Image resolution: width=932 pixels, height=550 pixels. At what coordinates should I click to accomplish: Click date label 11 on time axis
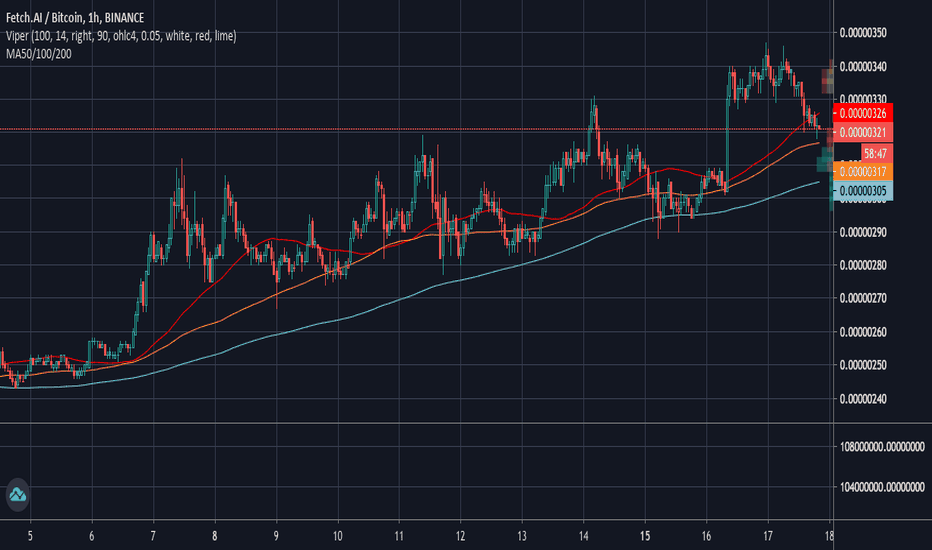click(x=399, y=536)
